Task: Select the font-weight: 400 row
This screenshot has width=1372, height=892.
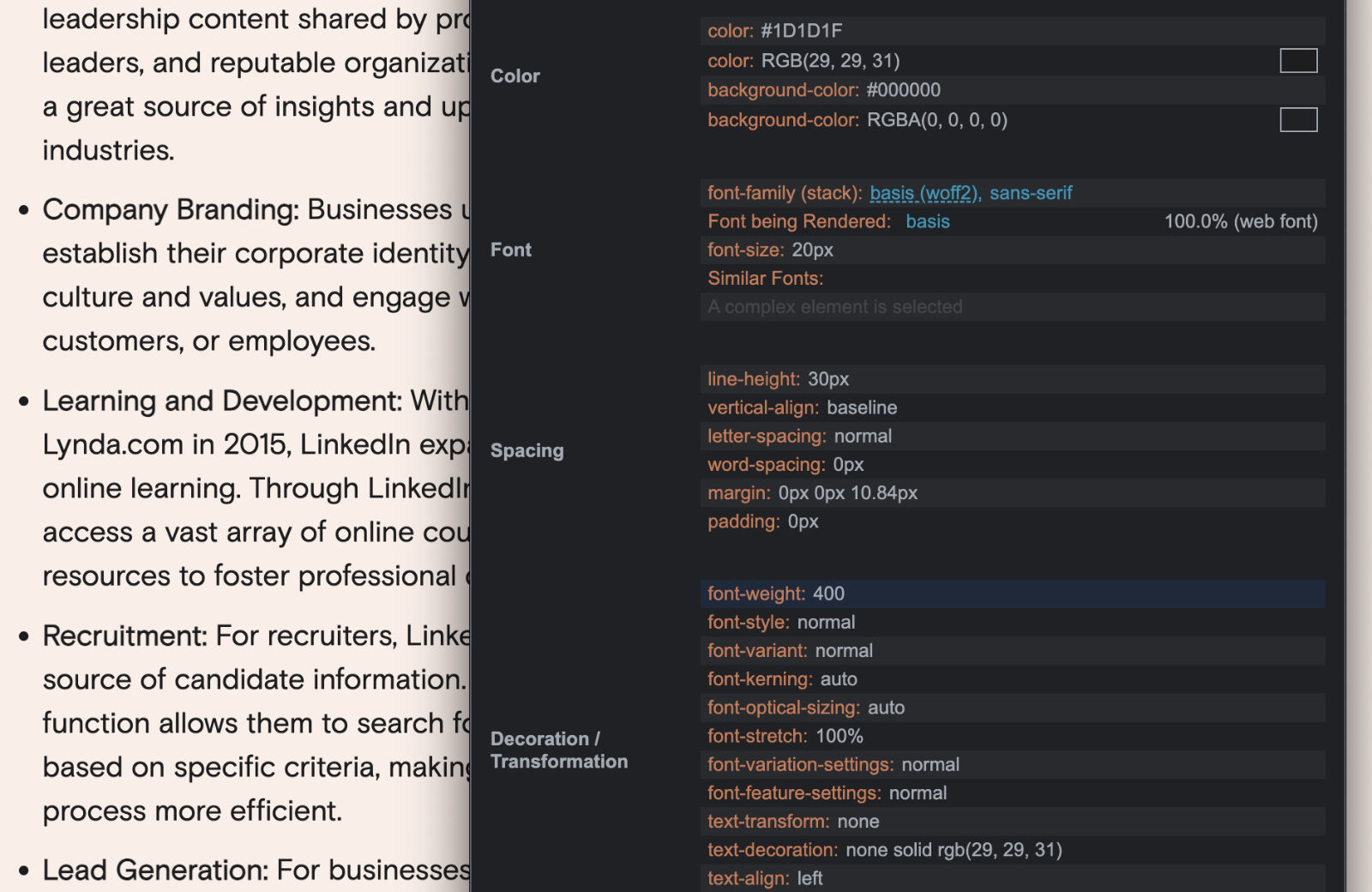Action: pyautogui.click(x=1013, y=594)
